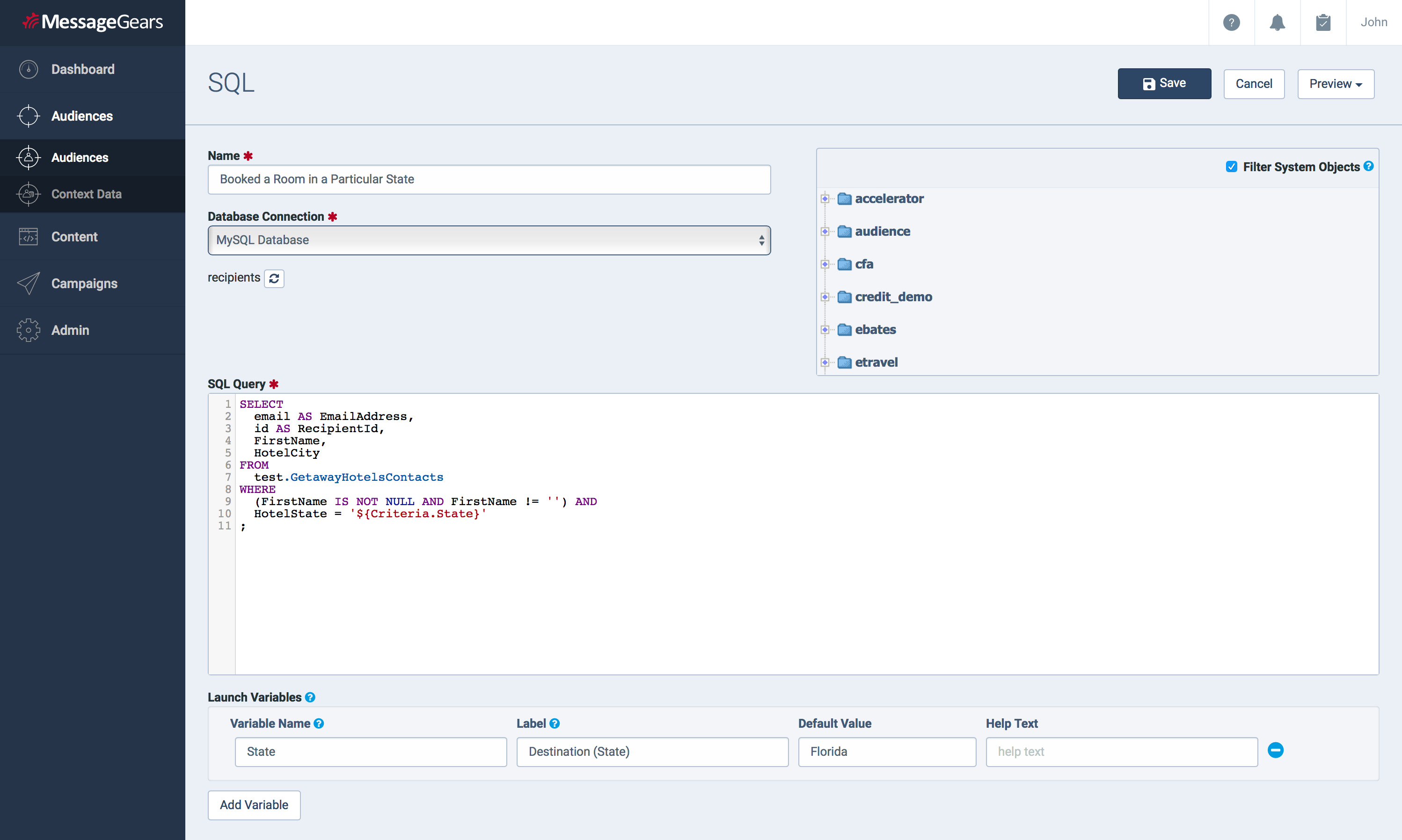
Task: Uncheck Filter System Objects checkbox
Action: [1231, 167]
